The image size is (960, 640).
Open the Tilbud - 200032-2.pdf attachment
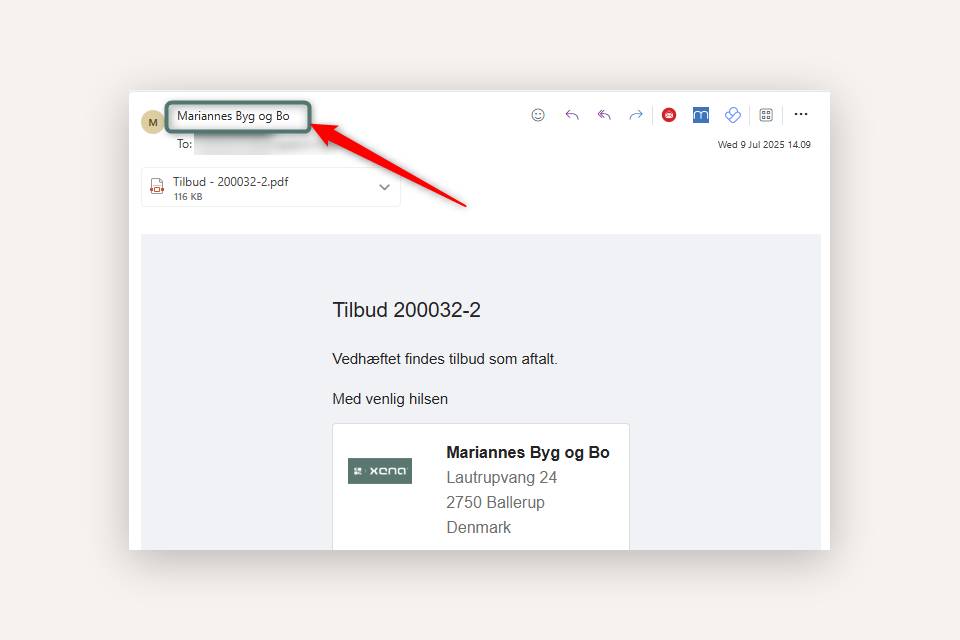tap(231, 182)
